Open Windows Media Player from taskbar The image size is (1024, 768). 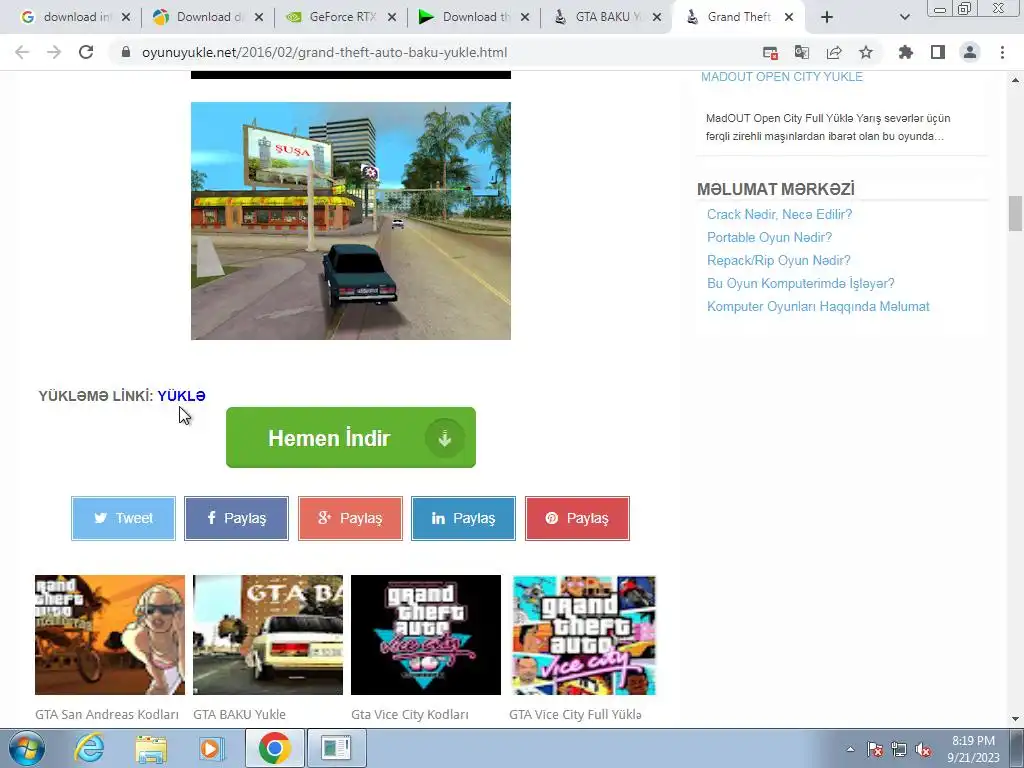[211, 748]
